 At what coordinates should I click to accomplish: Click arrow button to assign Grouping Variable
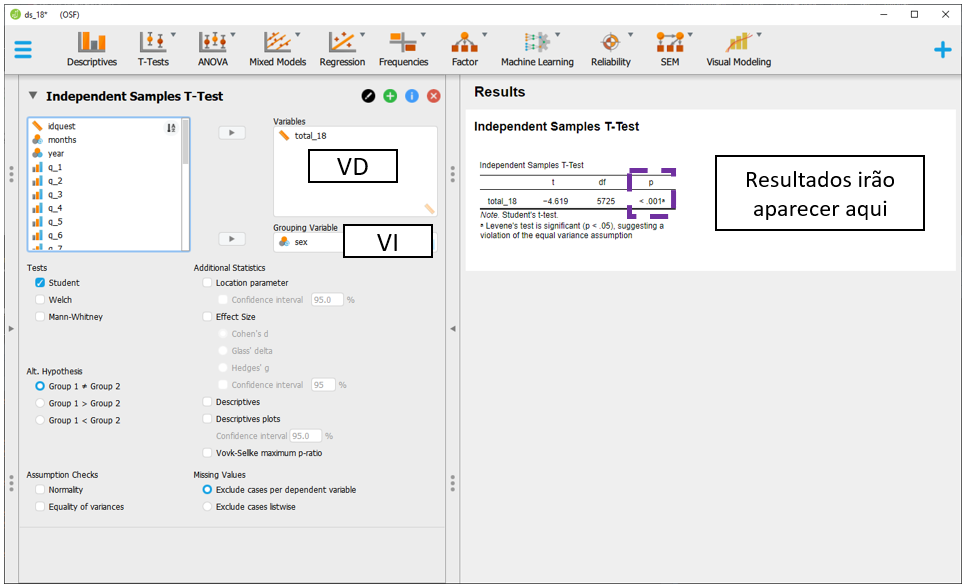(231, 239)
